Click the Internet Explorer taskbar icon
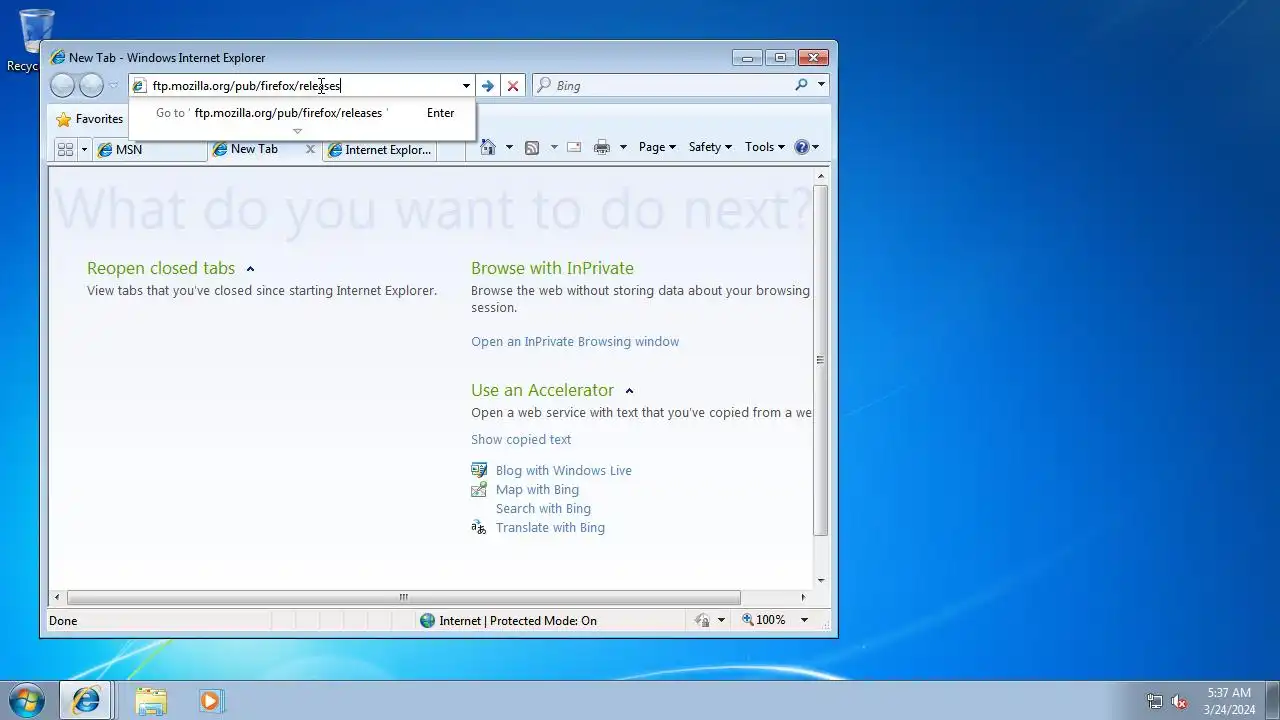Viewport: 1280px width, 720px height. (86, 701)
